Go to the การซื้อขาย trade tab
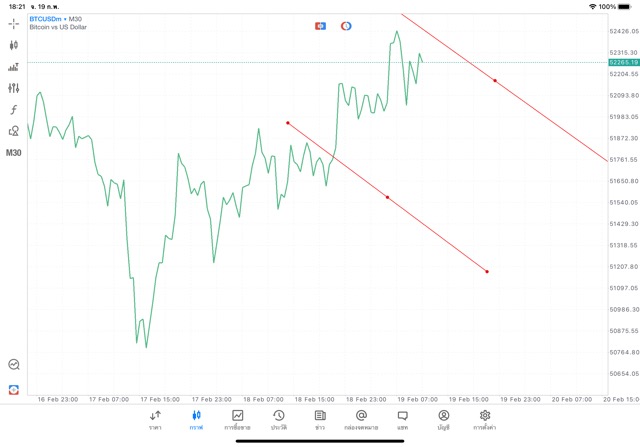Image resolution: width=640 pixels, height=447 pixels. pyautogui.click(x=238, y=420)
